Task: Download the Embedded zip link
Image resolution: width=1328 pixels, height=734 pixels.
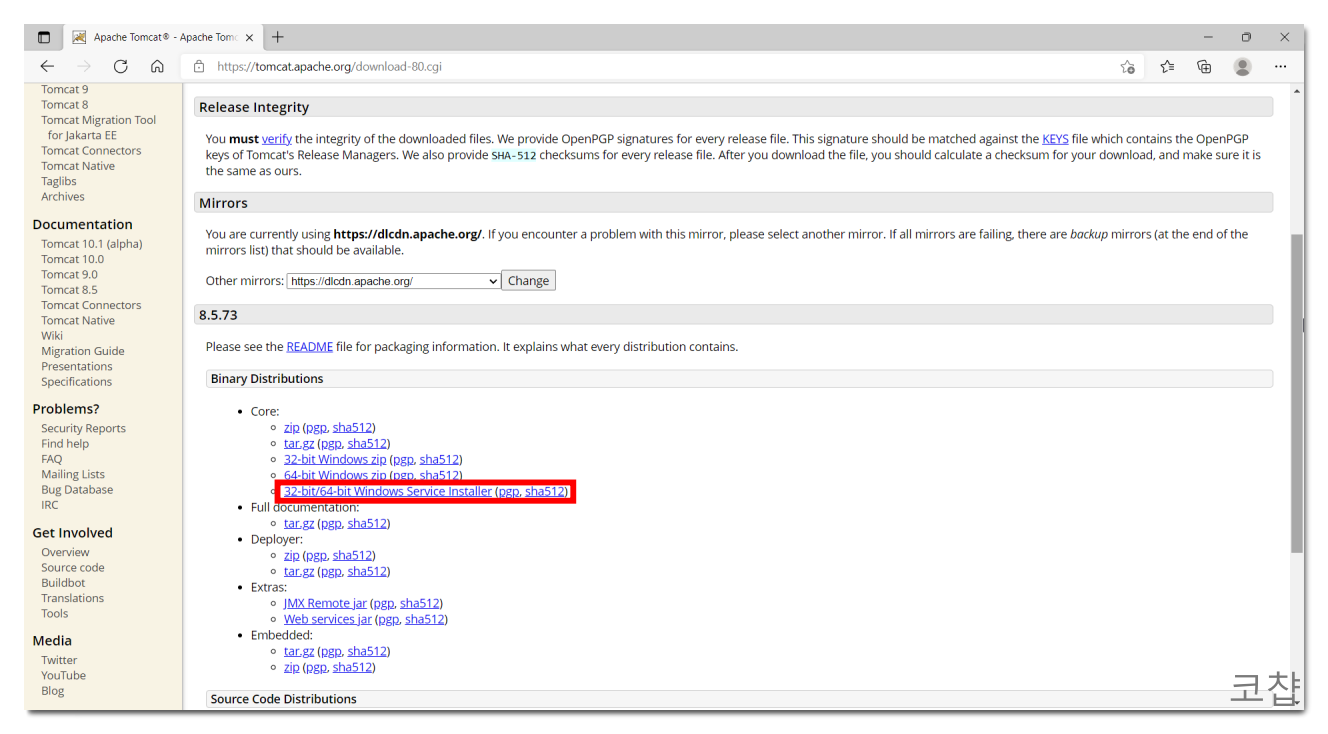Action: 292,667
